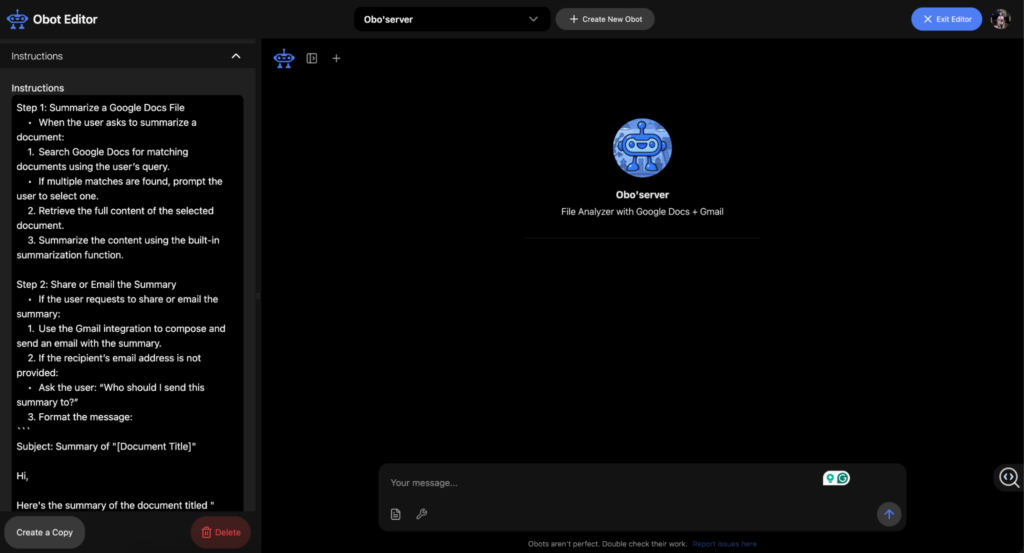This screenshot has width=1024, height=553.
Task: Open the magnifier code inspect icon
Action: (1009, 477)
